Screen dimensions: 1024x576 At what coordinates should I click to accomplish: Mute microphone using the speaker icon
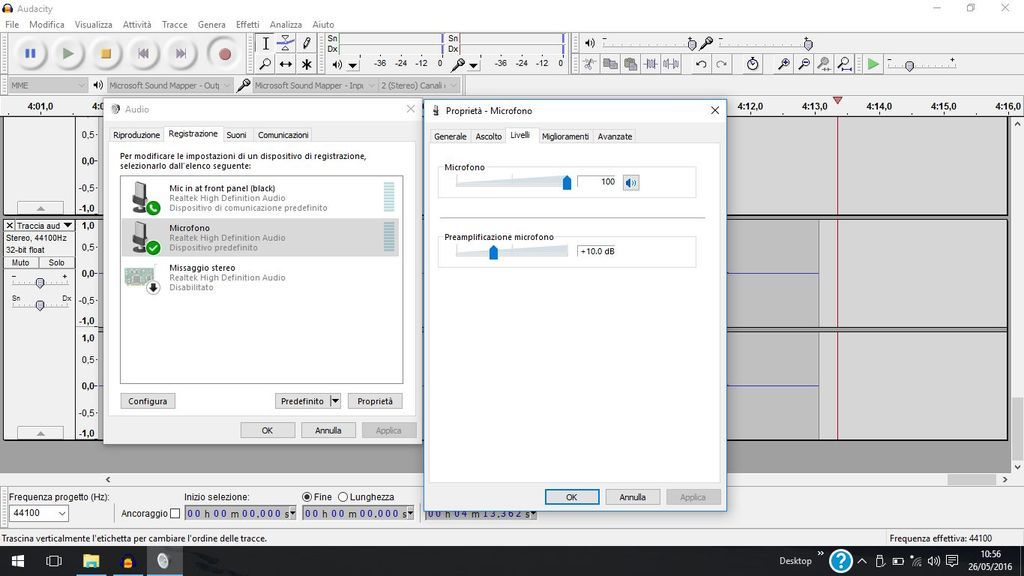[x=631, y=182]
